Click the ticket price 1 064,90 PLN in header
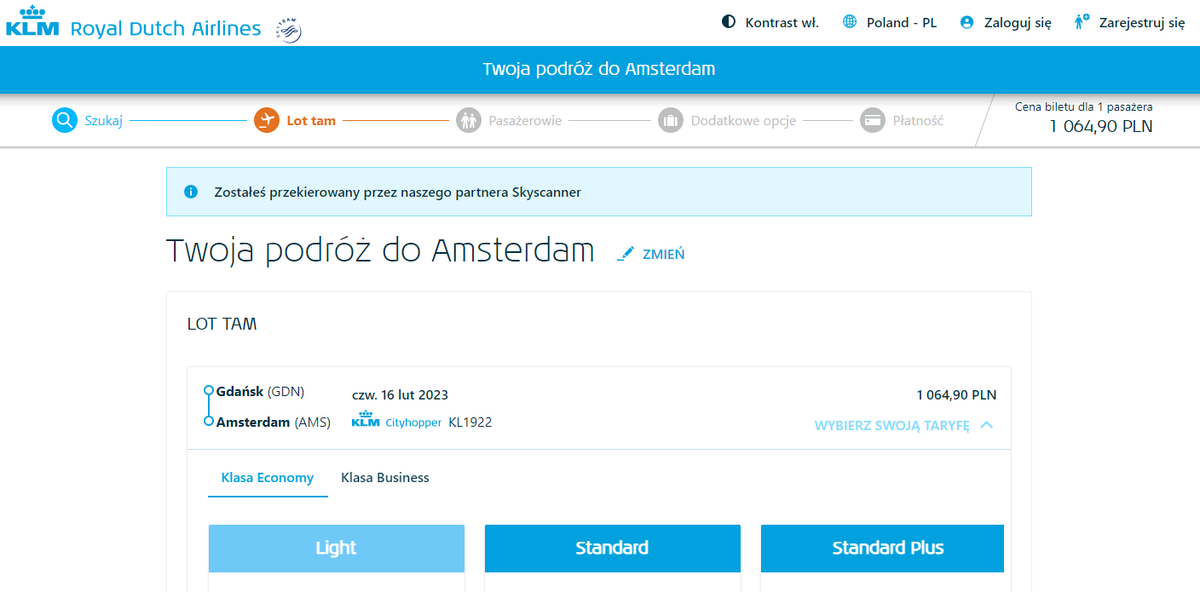This screenshot has height=592, width=1200. coord(1101,126)
